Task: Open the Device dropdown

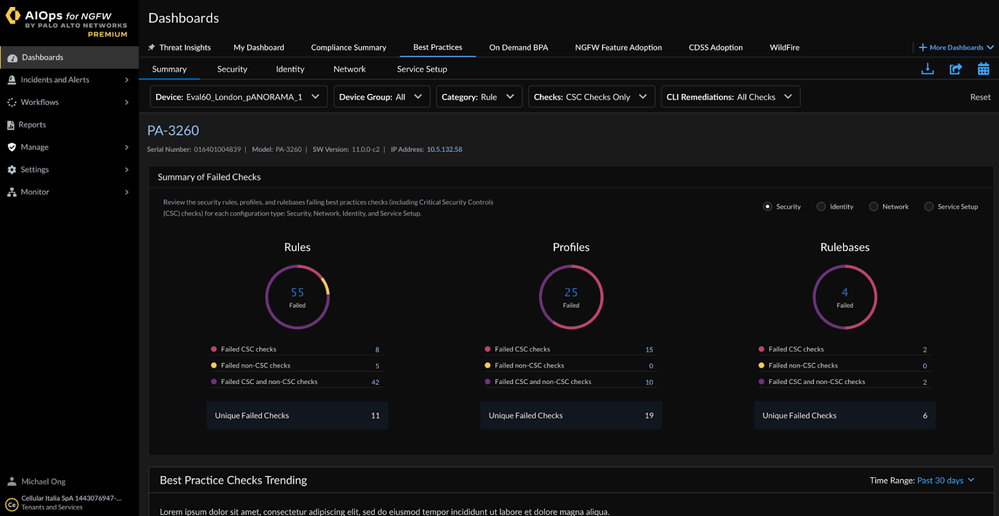Action: pos(239,97)
